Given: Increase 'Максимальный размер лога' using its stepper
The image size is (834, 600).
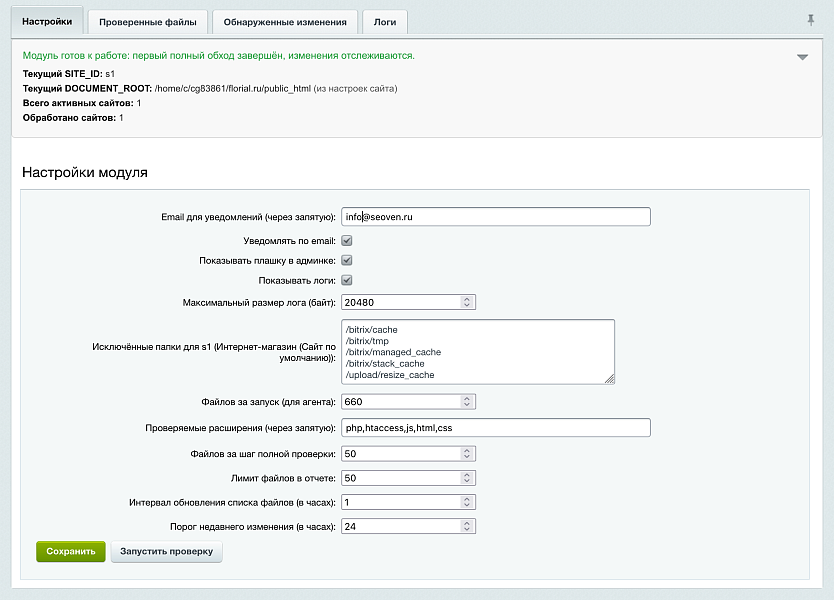Looking at the screenshot, I should 468,298.
